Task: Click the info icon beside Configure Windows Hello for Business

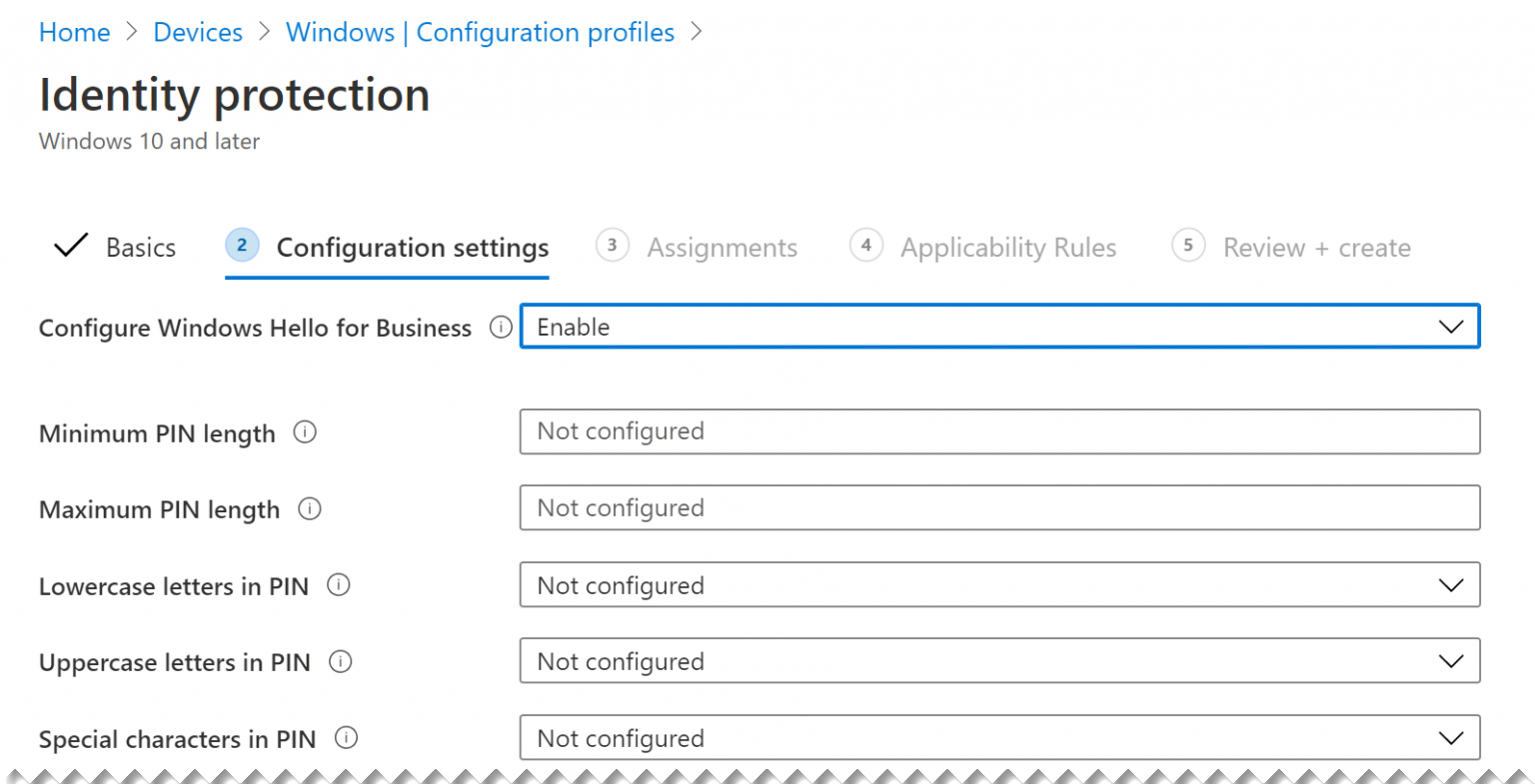Action: tap(500, 327)
